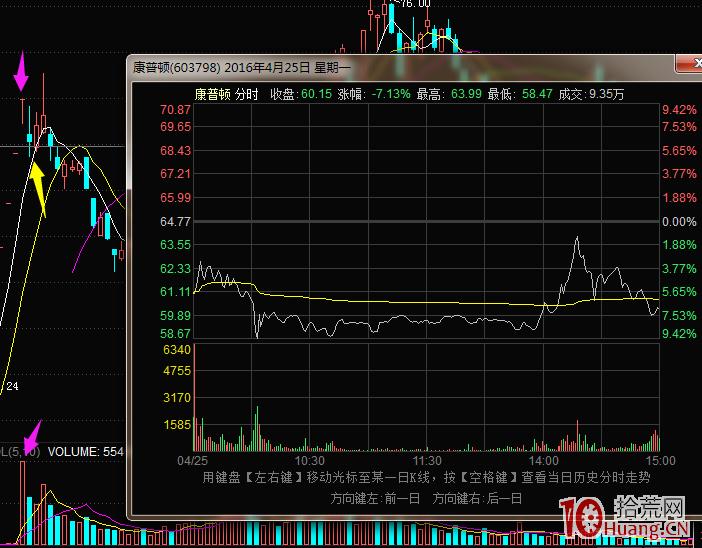Screen dimensions: 702x548
Task: Click the VOLUME: 554 indicator label
Action: [86, 451]
